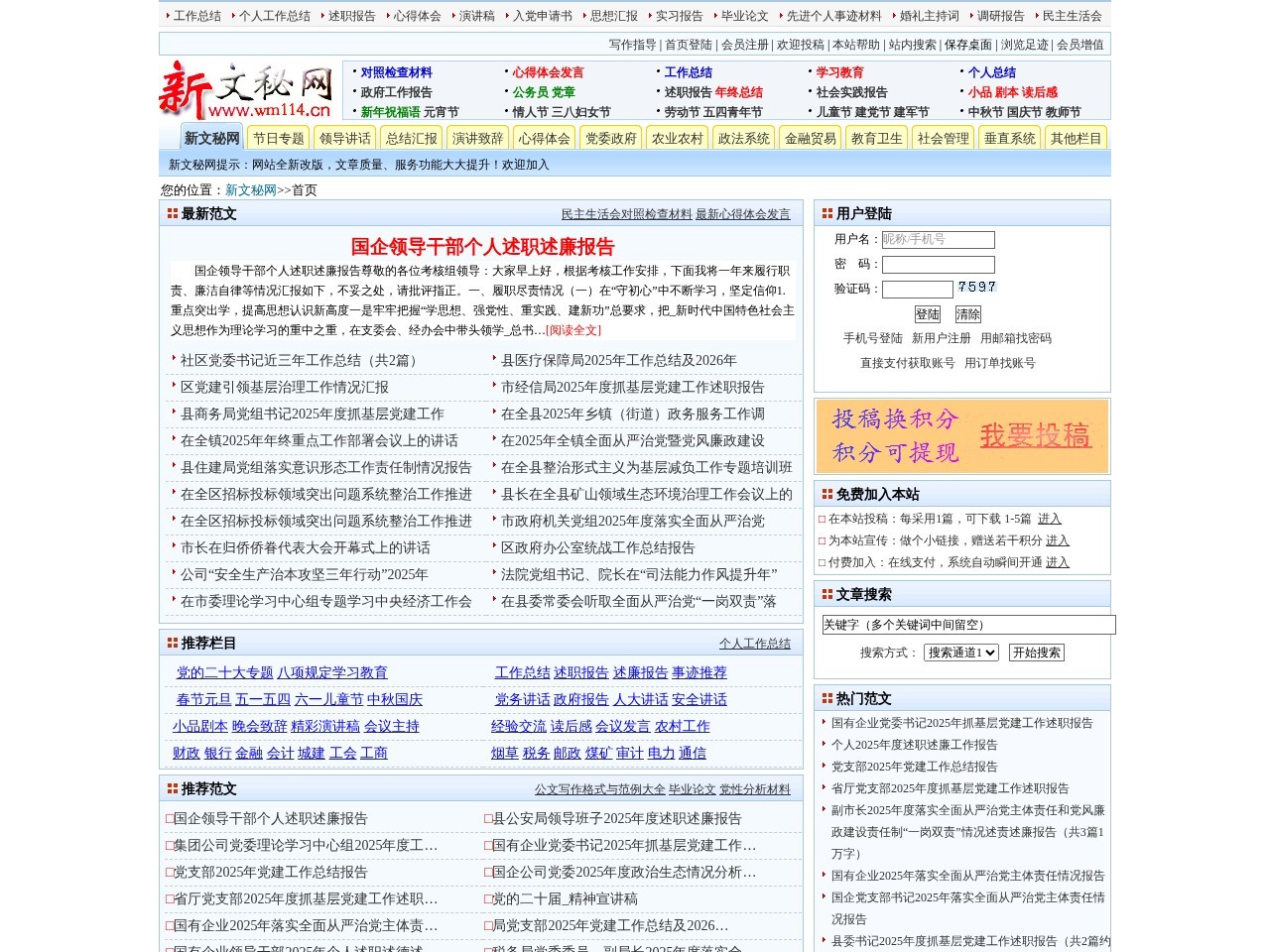1270x952 pixels.
Task: Click the 开始搜索 search button
Action: click(1035, 653)
